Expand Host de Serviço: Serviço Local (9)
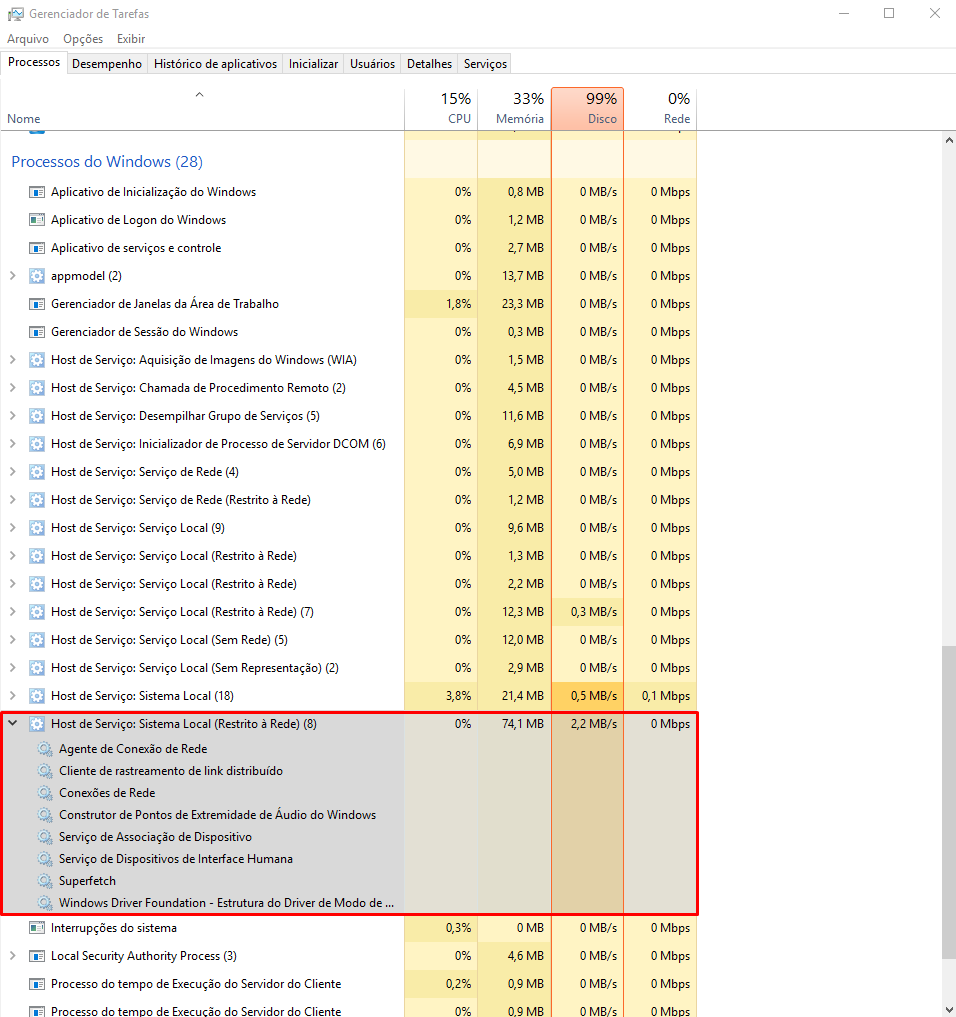Screen dimensions: 956x1017 pyautogui.click(x=12, y=528)
